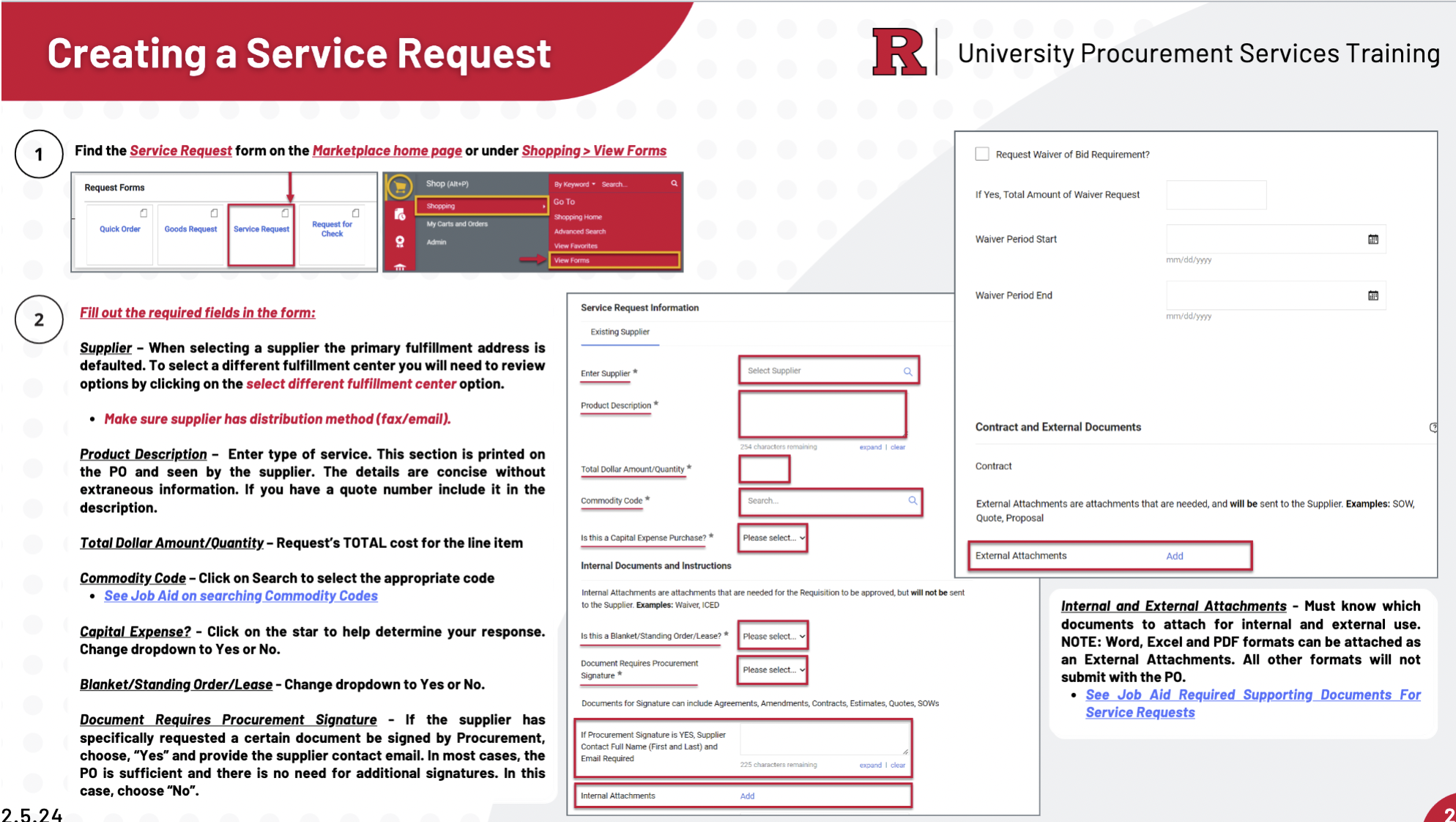
Task: Open the Request for Check form link
Action: tap(332, 229)
